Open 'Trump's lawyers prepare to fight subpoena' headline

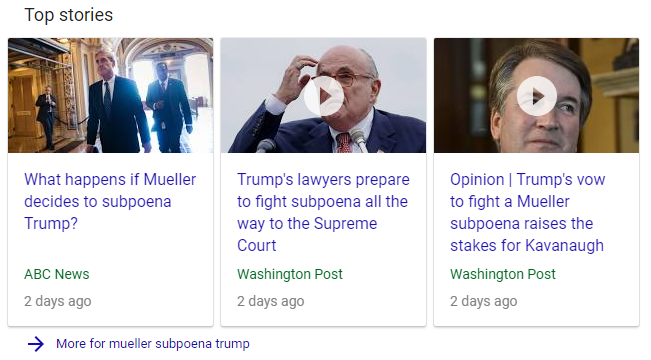[x=323, y=212]
